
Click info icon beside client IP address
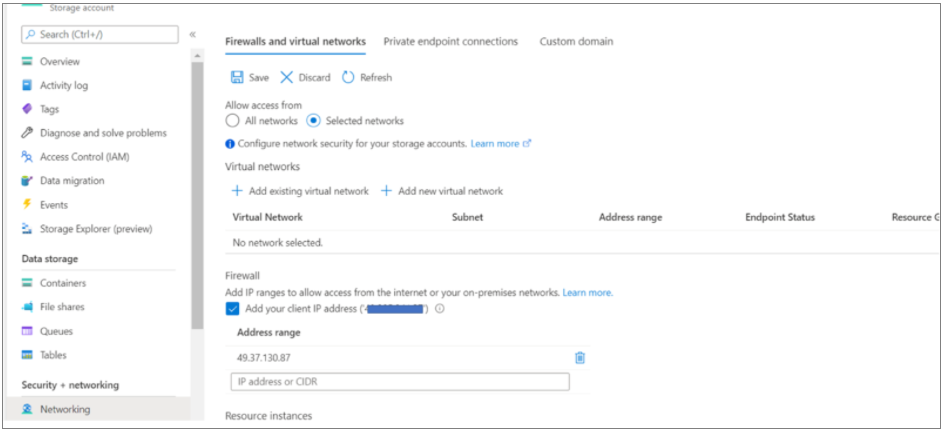point(440,309)
